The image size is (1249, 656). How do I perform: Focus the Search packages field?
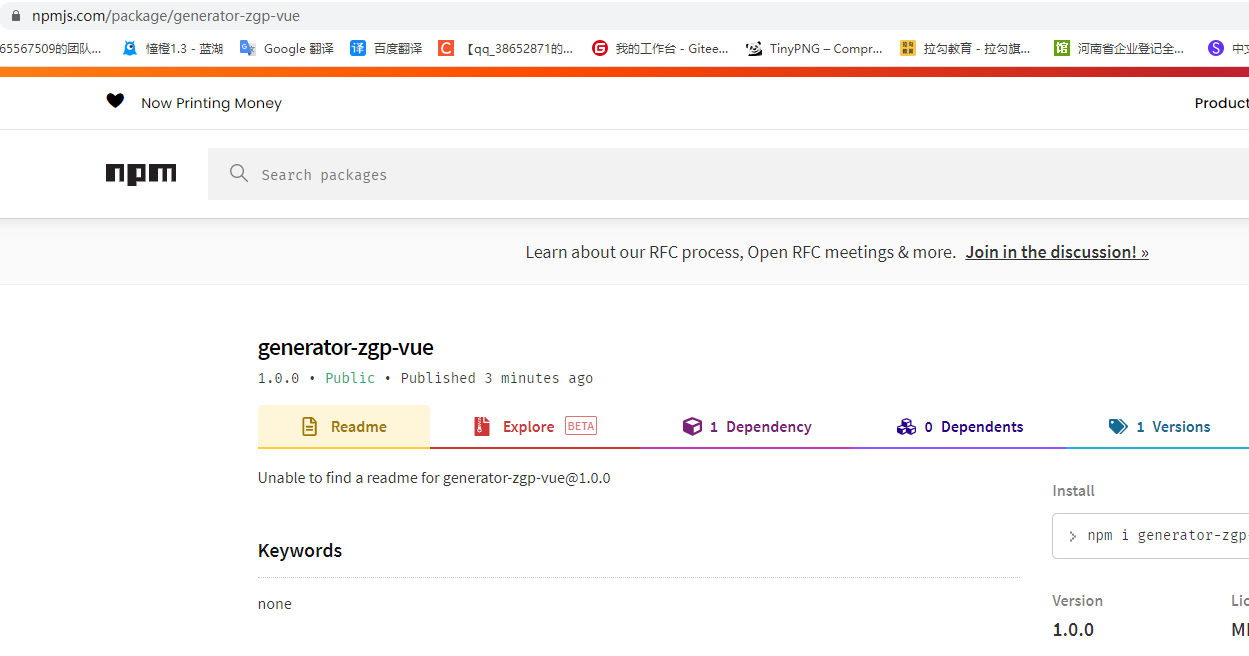(728, 174)
